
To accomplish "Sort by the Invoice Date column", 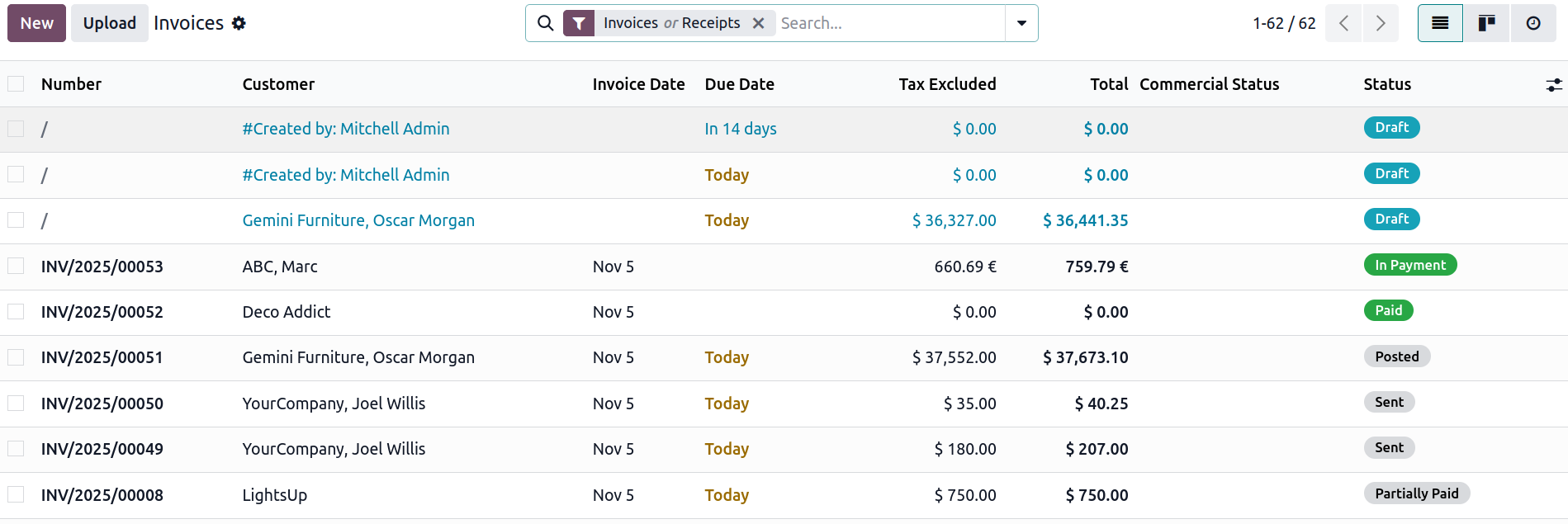I will point(638,84).
